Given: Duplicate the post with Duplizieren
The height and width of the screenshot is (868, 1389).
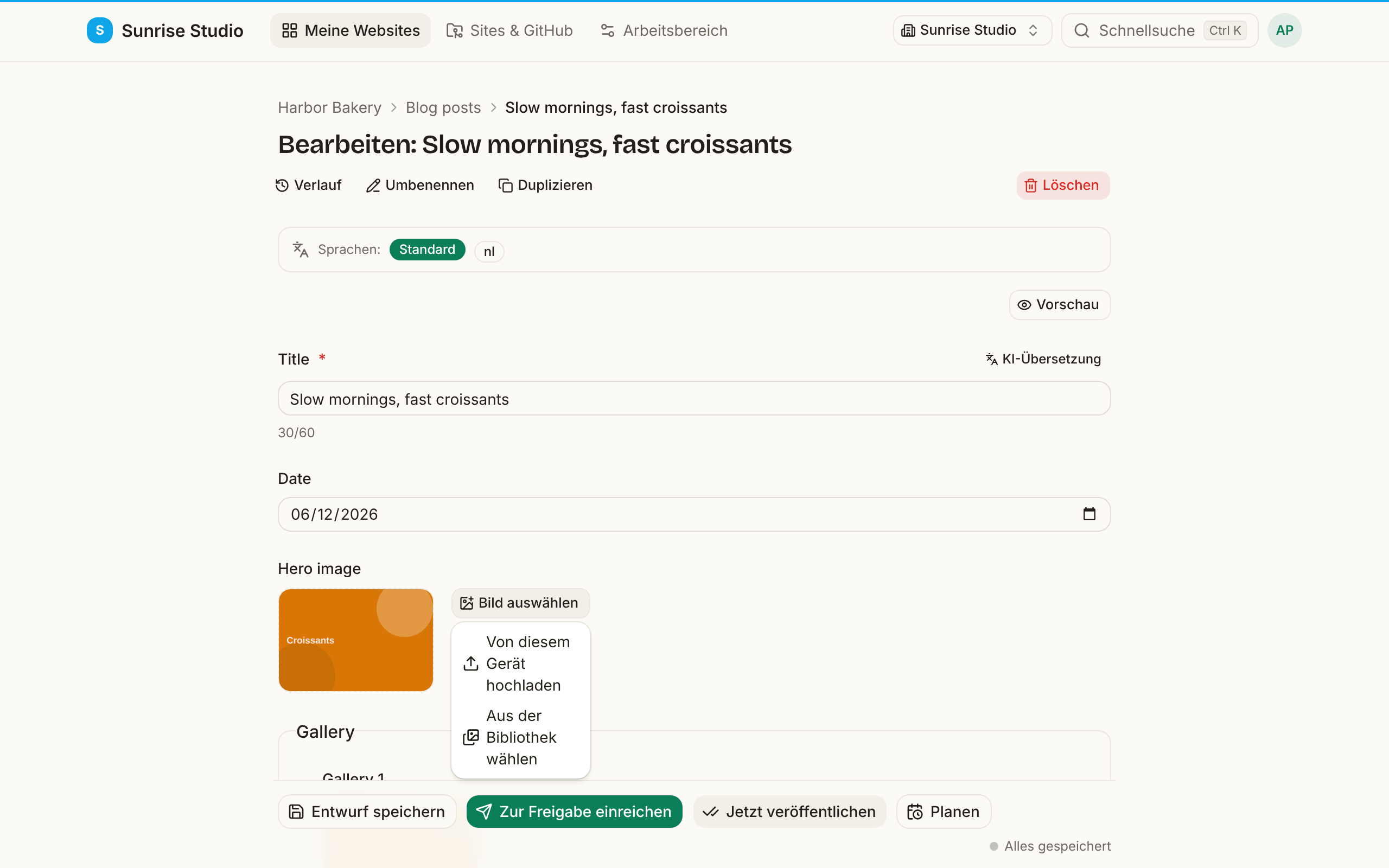Looking at the screenshot, I should coord(545,185).
